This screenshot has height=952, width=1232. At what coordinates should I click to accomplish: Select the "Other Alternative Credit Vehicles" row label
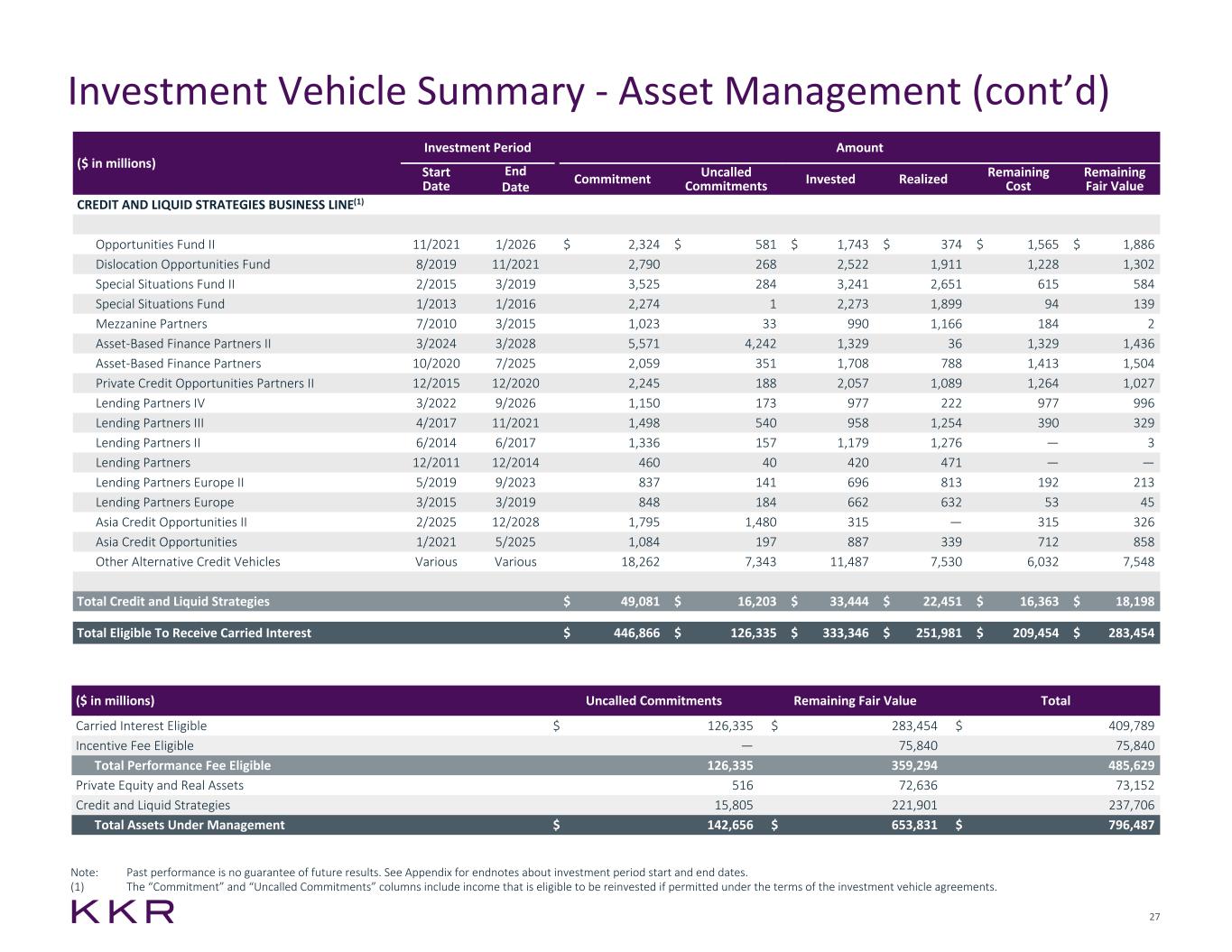(188, 562)
